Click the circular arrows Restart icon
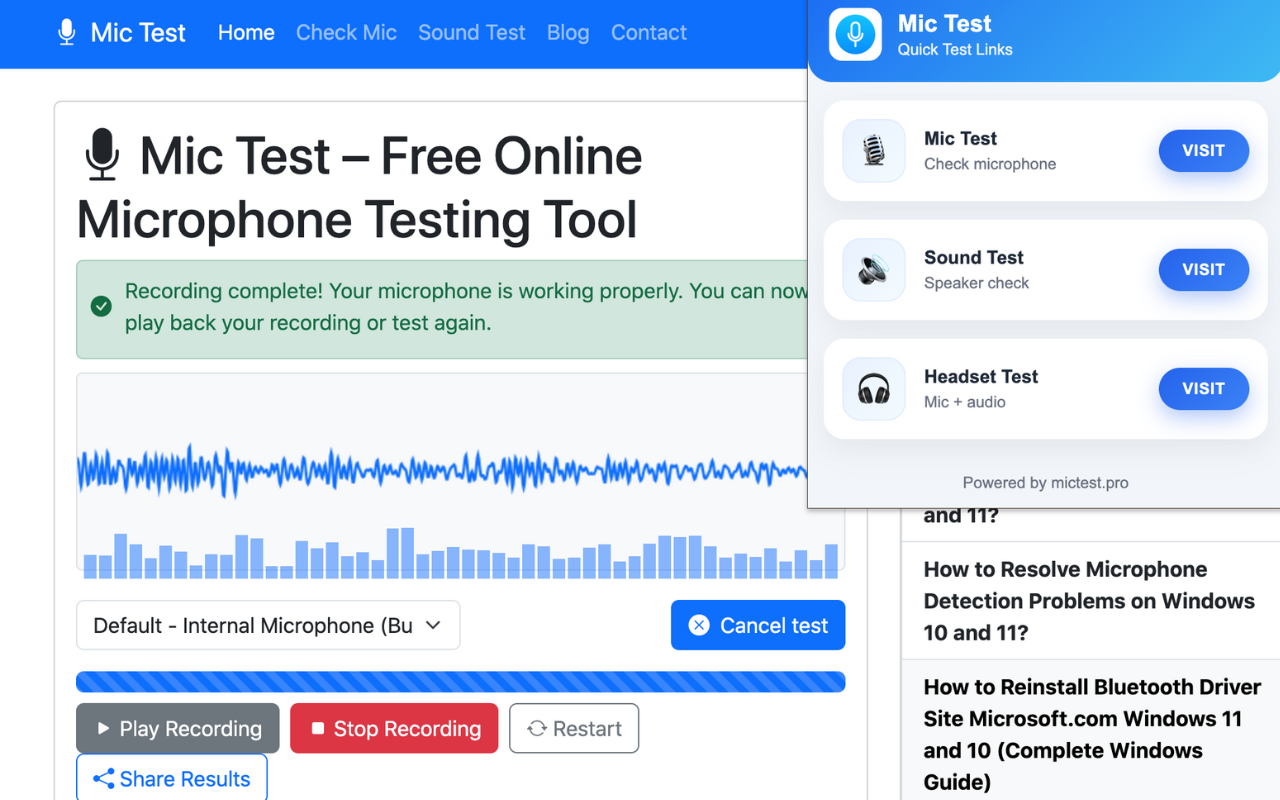Viewport: 1280px width, 800px height. [537, 728]
